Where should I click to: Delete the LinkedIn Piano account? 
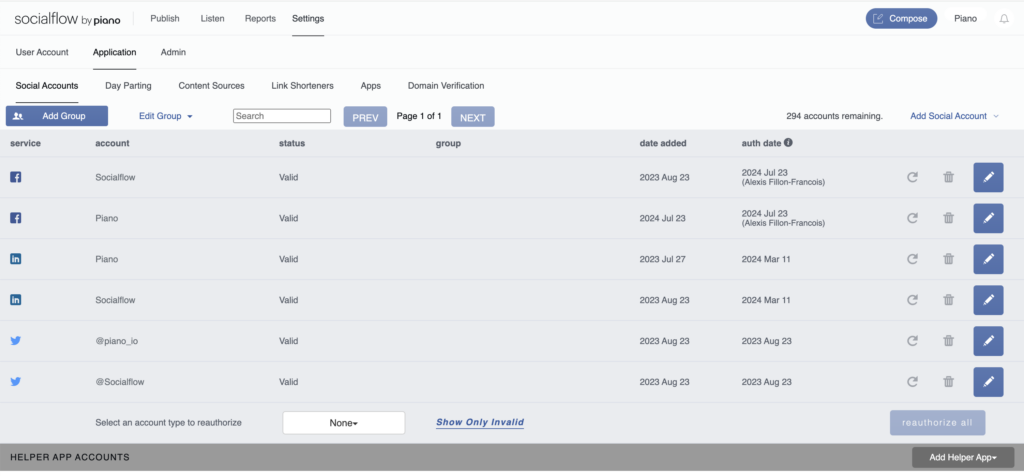(948, 259)
